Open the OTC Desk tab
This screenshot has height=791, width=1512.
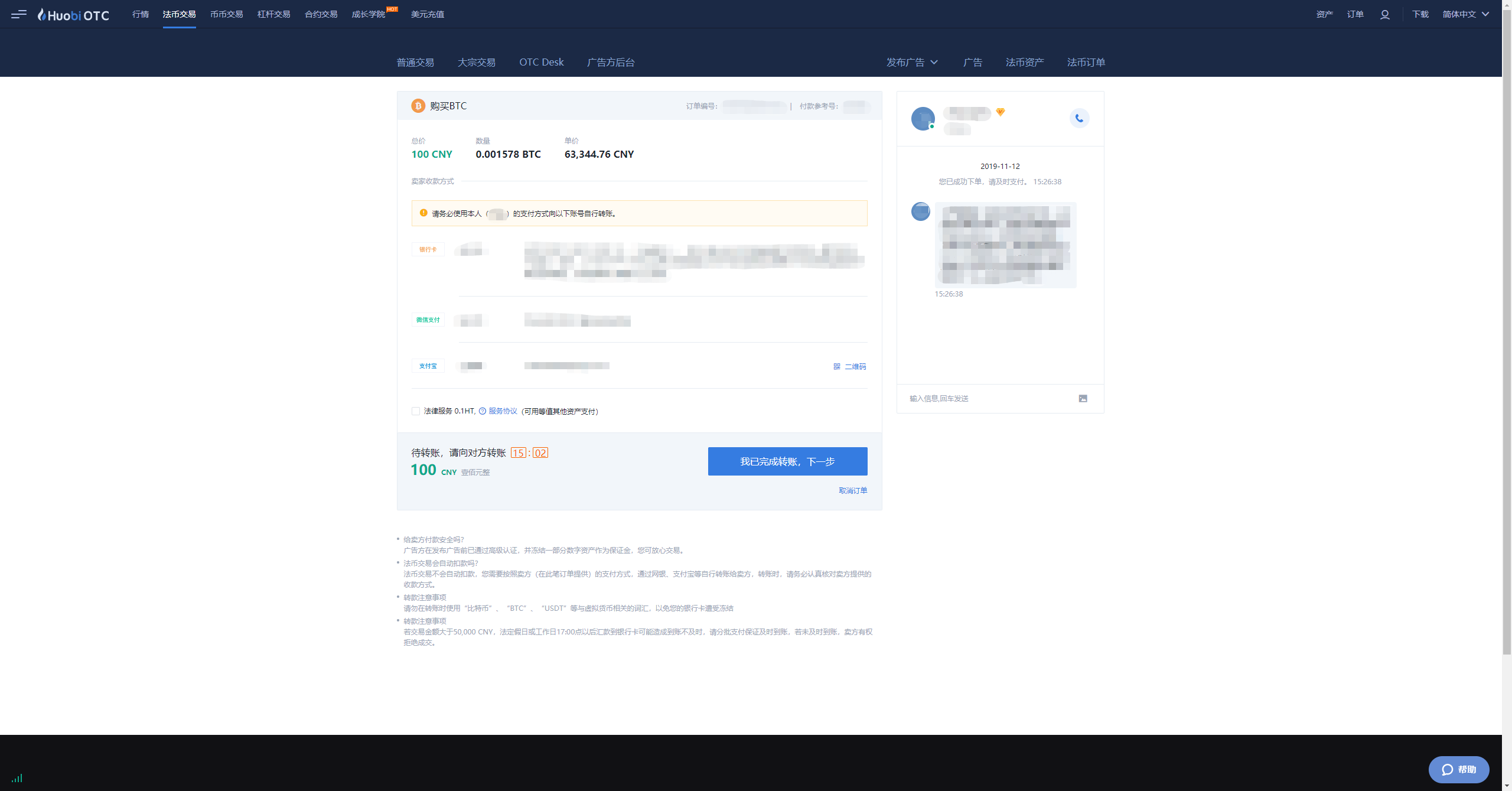(541, 62)
